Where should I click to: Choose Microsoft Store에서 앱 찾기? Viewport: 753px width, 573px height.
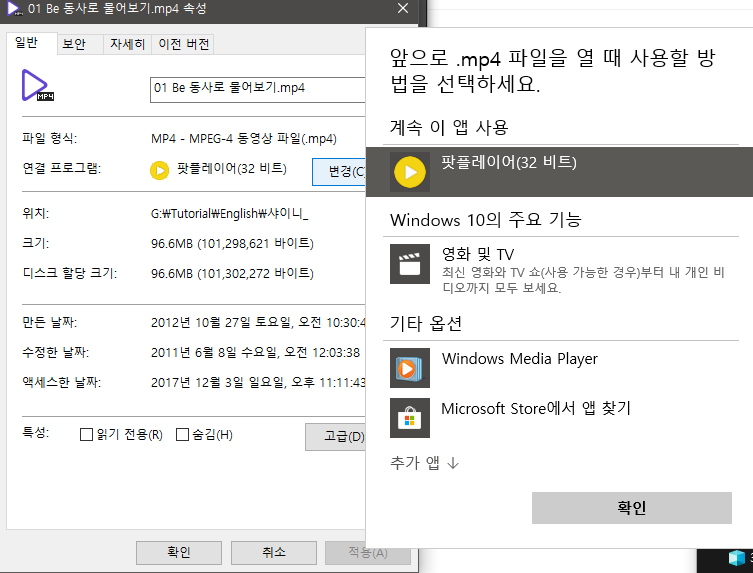536,408
